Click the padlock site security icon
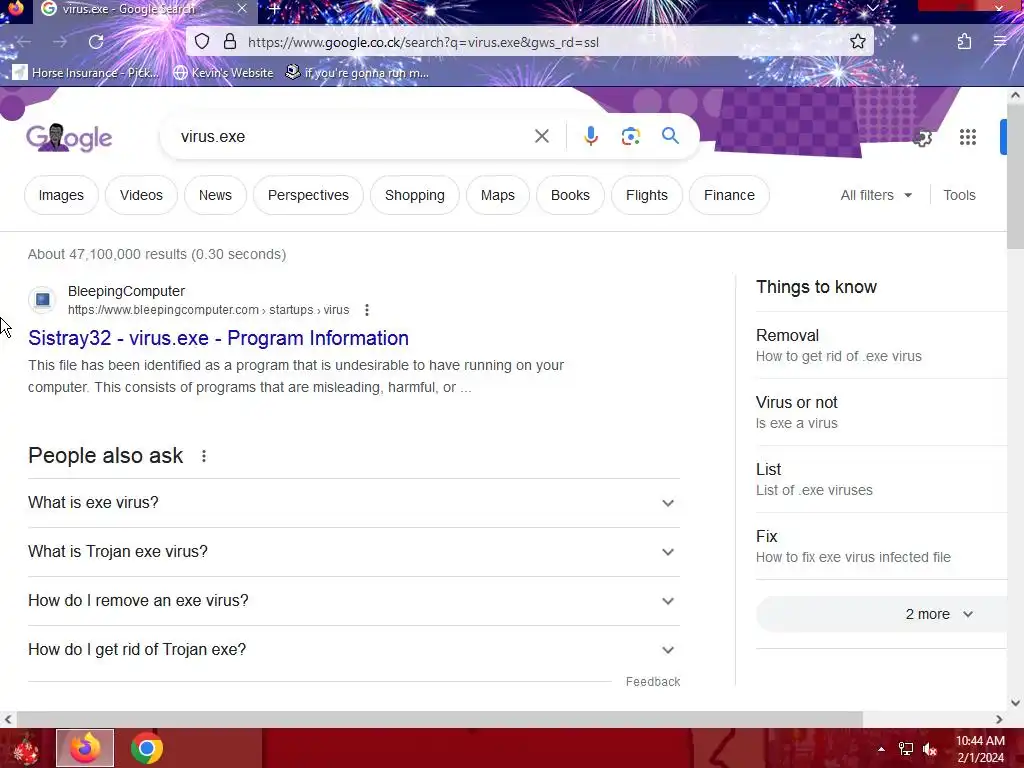The width and height of the screenshot is (1024, 768). click(x=230, y=42)
